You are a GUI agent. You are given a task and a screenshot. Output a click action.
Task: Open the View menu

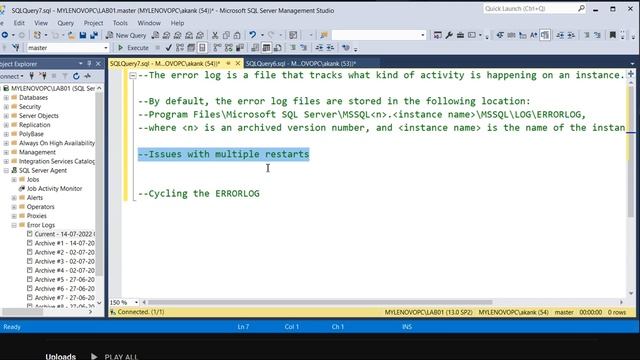click(41, 23)
